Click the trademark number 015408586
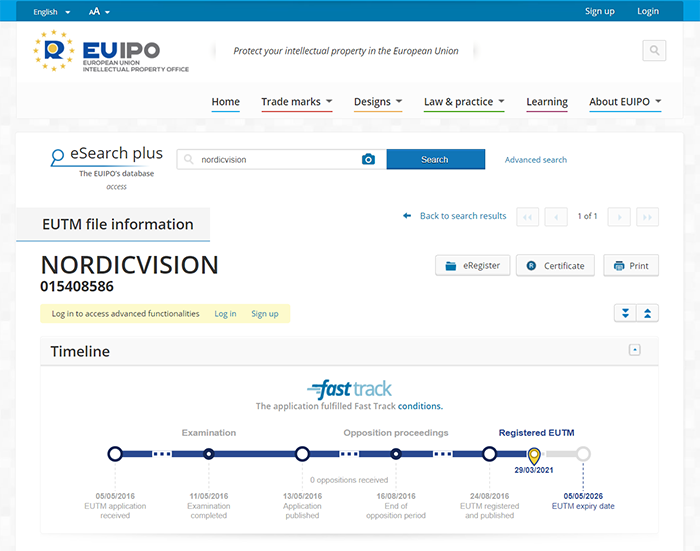The width and height of the screenshot is (700, 551). (77, 286)
